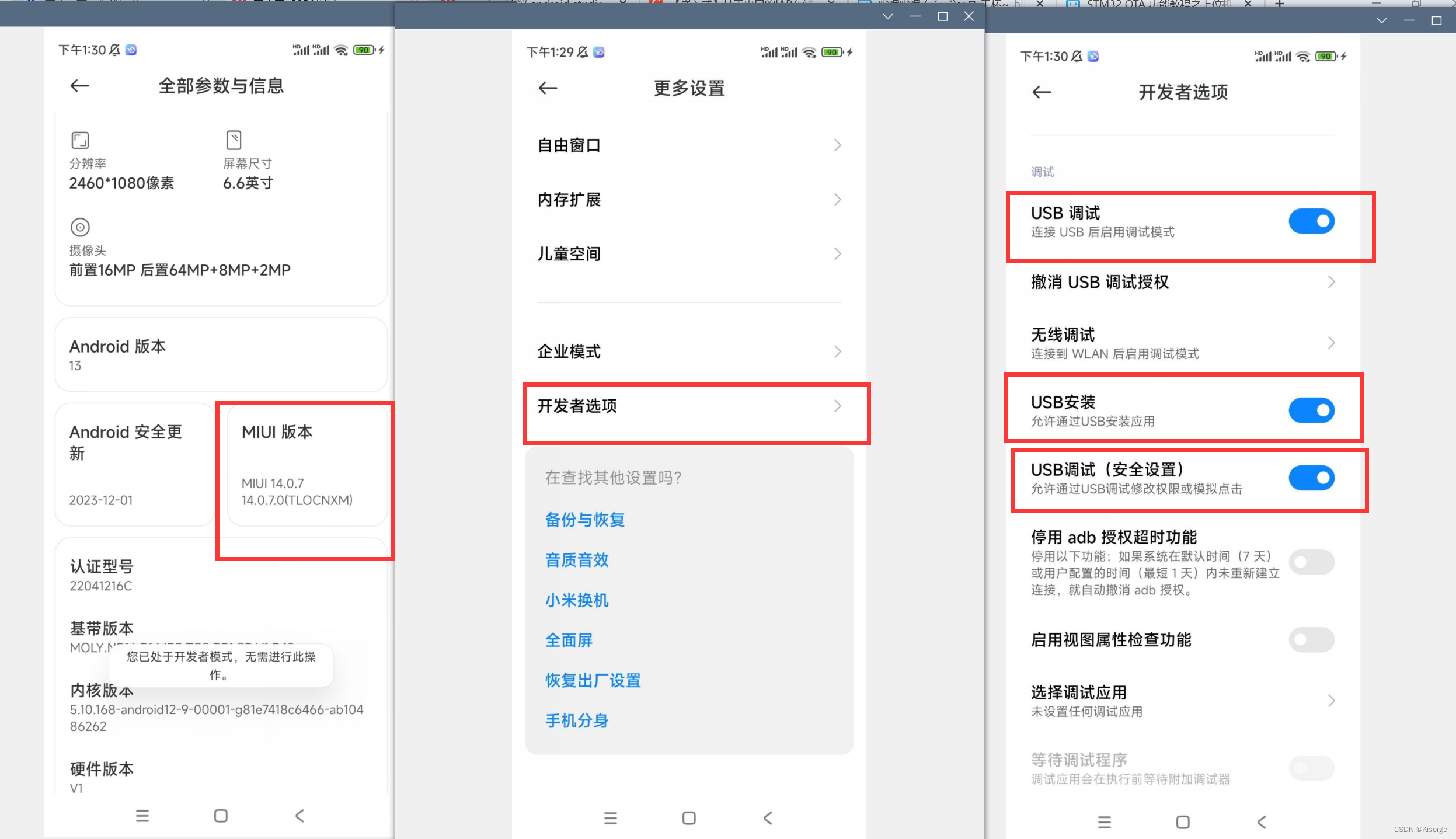This screenshot has height=839, width=1456.
Task: Open 无线调试 chevron
Action: tap(1332, 343)
